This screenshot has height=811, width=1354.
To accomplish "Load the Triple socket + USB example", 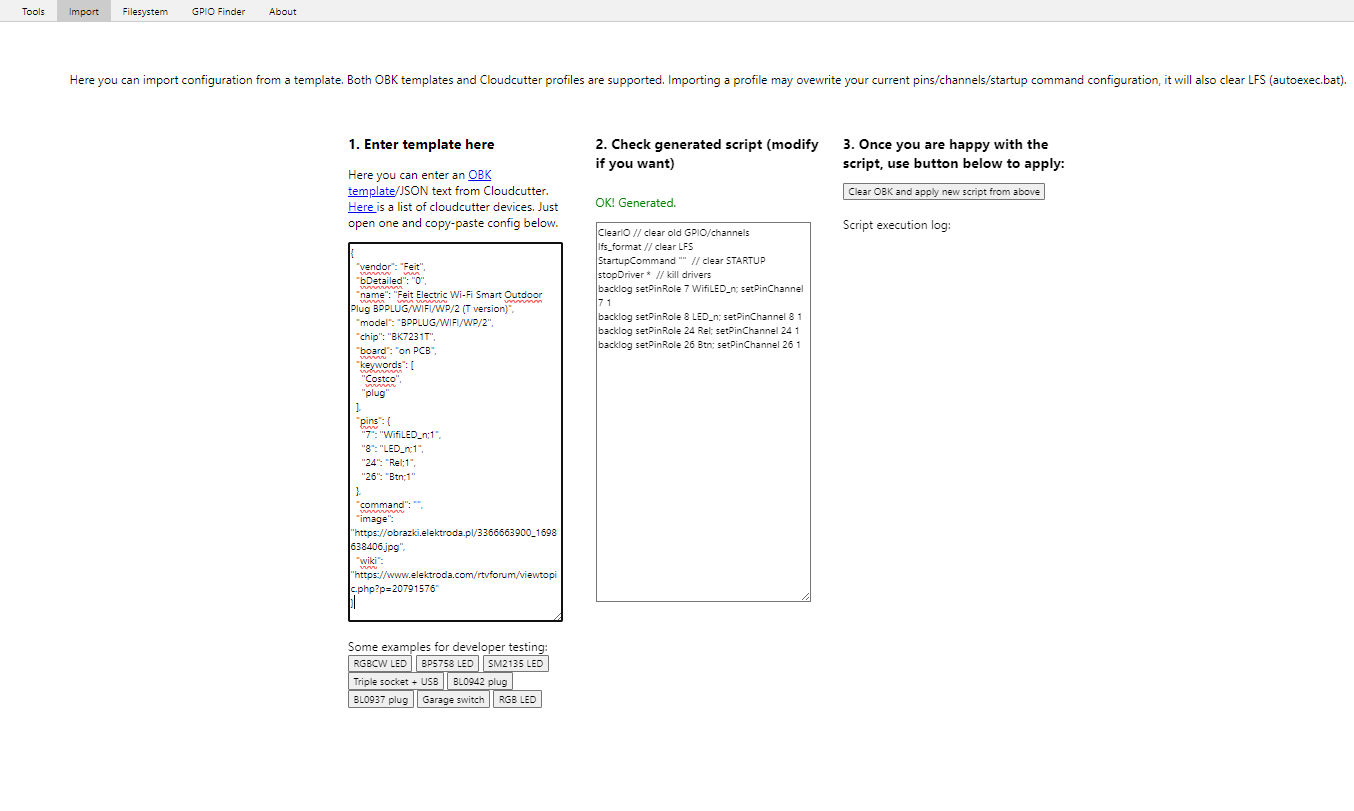I will 396,682.
